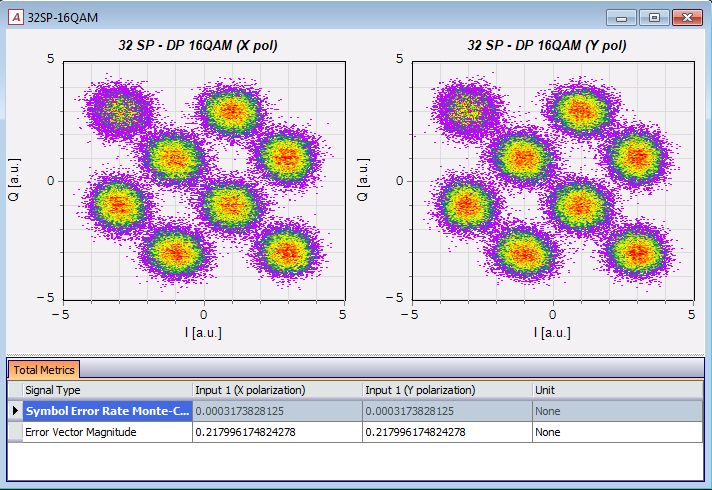
Task: Select the X polarization Symbol Error Rate value
Action: (x=276, y=411)
